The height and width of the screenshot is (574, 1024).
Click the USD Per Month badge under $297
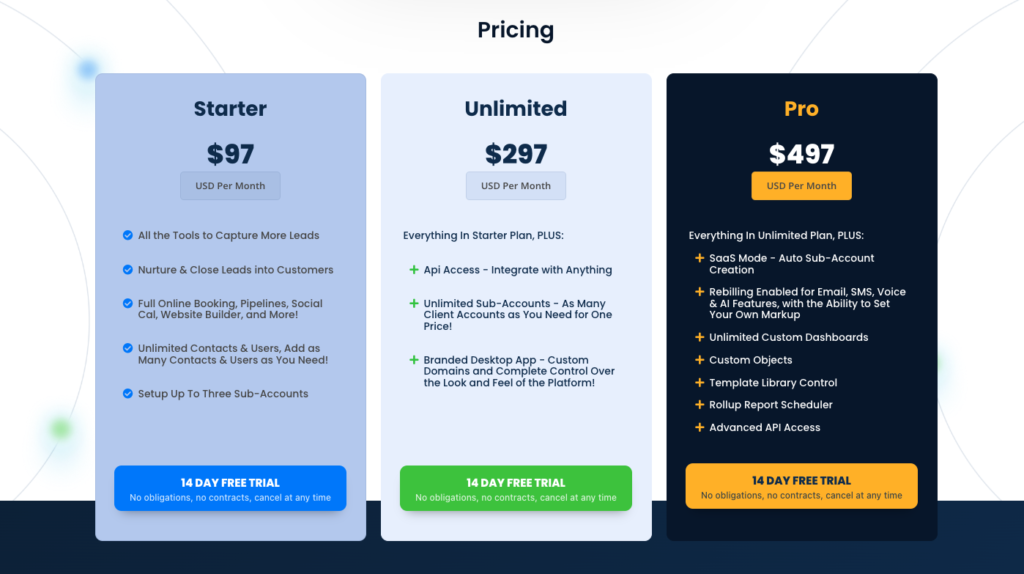pos(516,185)
